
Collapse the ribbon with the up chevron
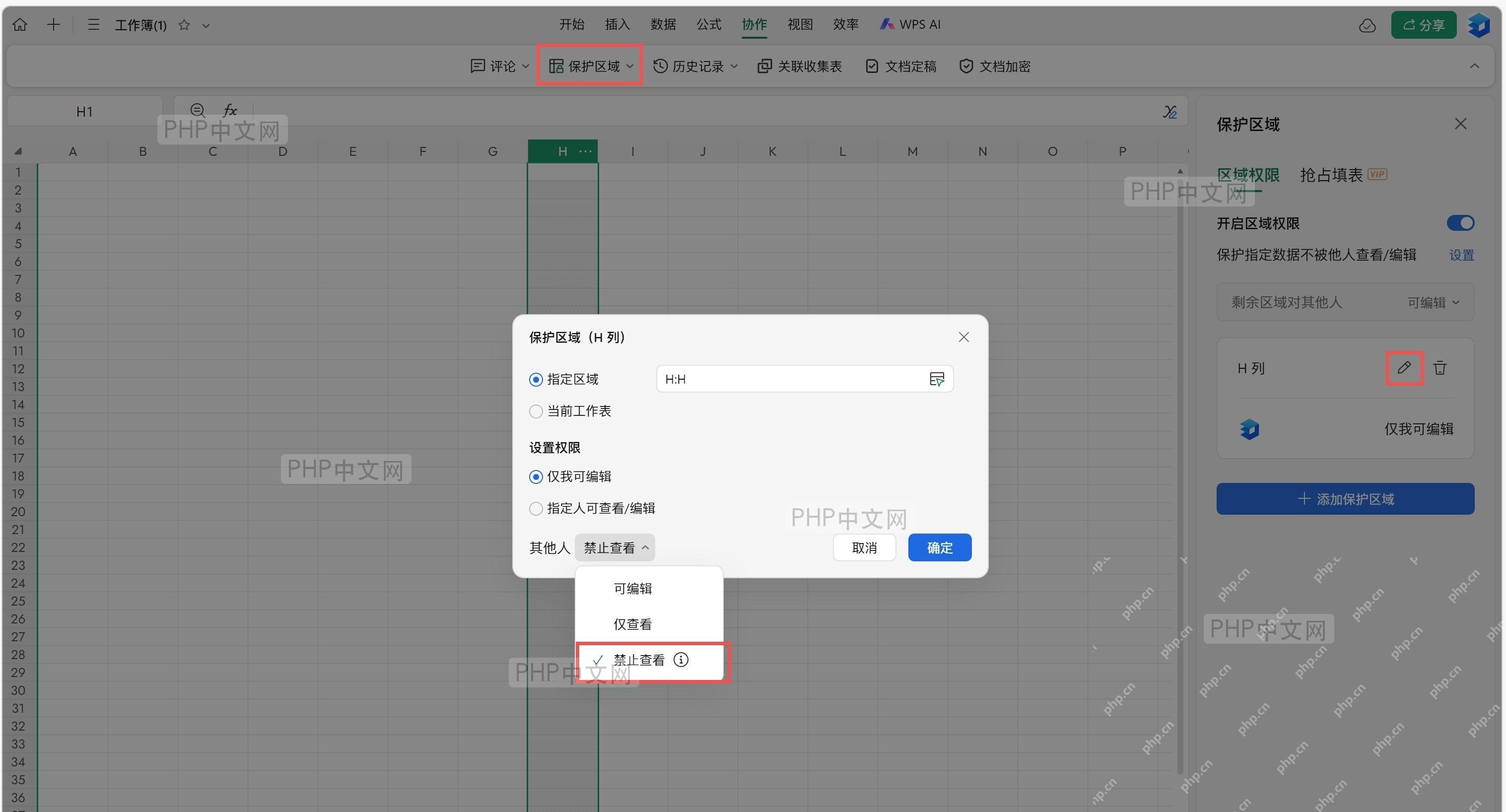click(1474, 66)
